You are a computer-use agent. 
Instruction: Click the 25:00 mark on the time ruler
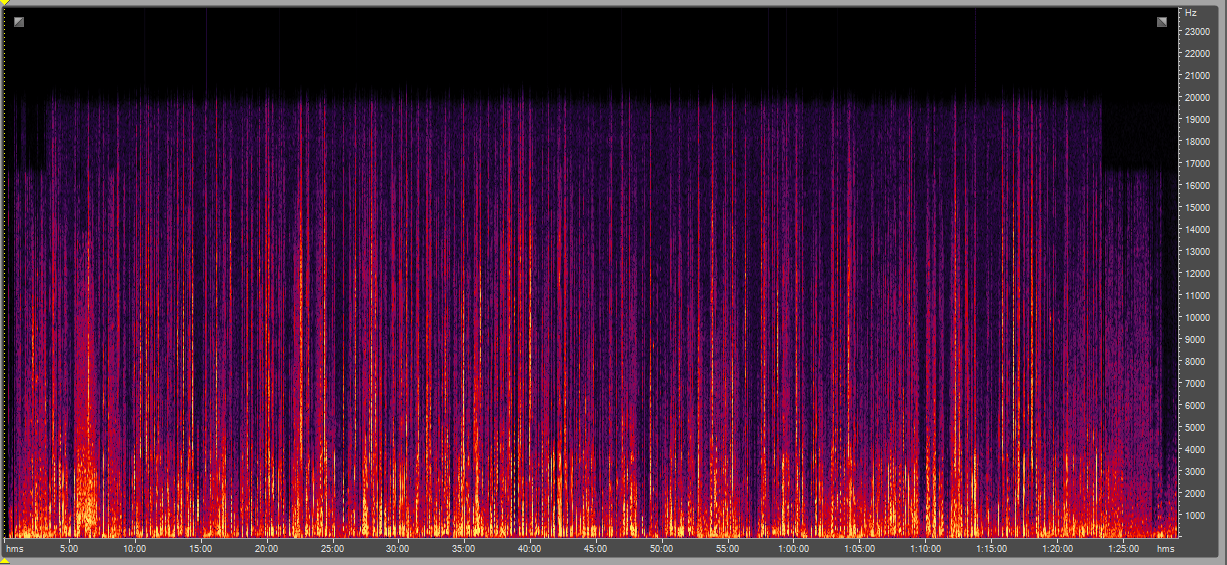point(332,549)
